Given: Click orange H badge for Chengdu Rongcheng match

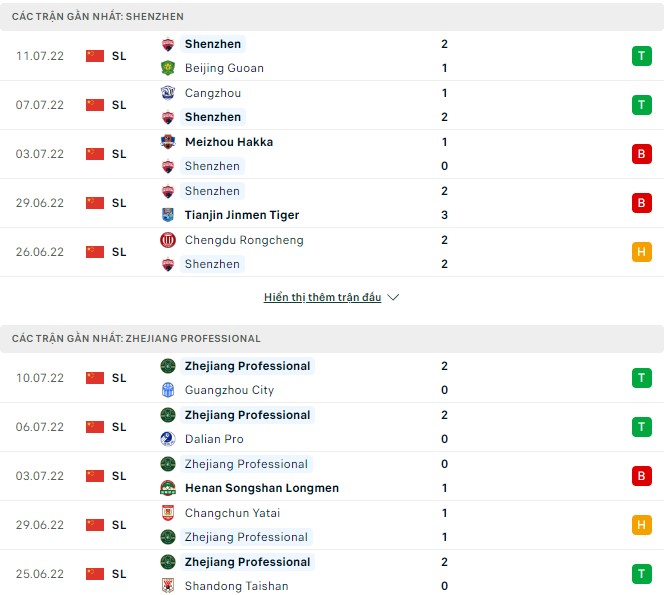Looking at the screenshot, I should click(x=641, y=252).
